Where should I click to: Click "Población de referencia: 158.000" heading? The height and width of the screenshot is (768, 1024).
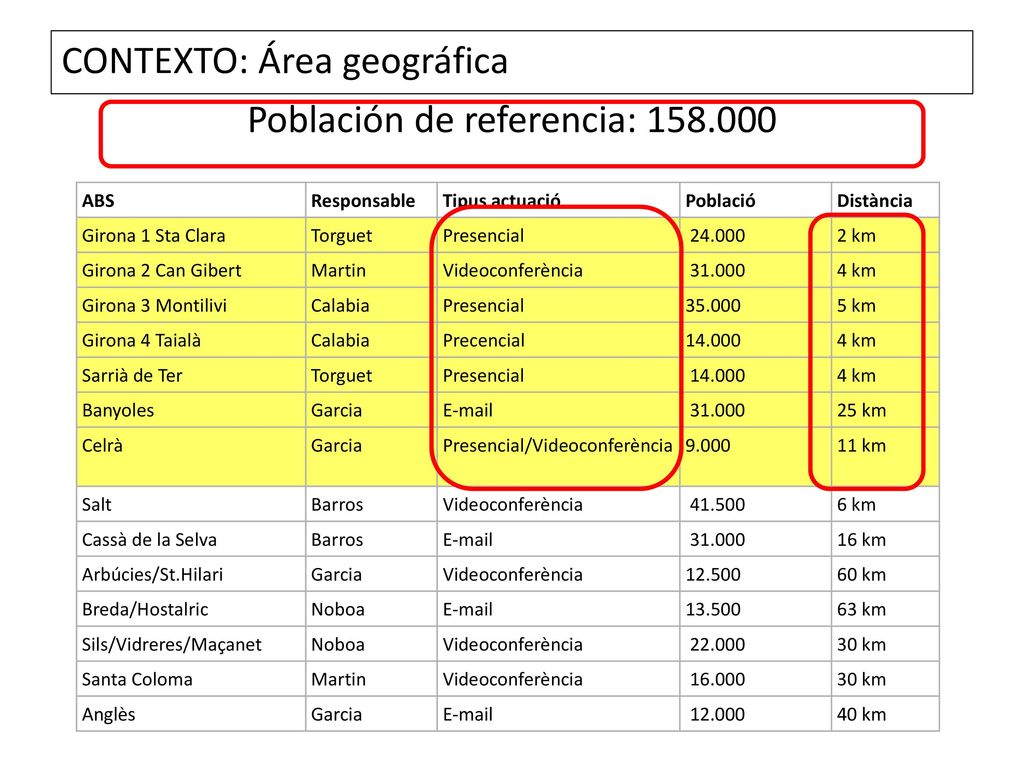(x=512, y=121)
